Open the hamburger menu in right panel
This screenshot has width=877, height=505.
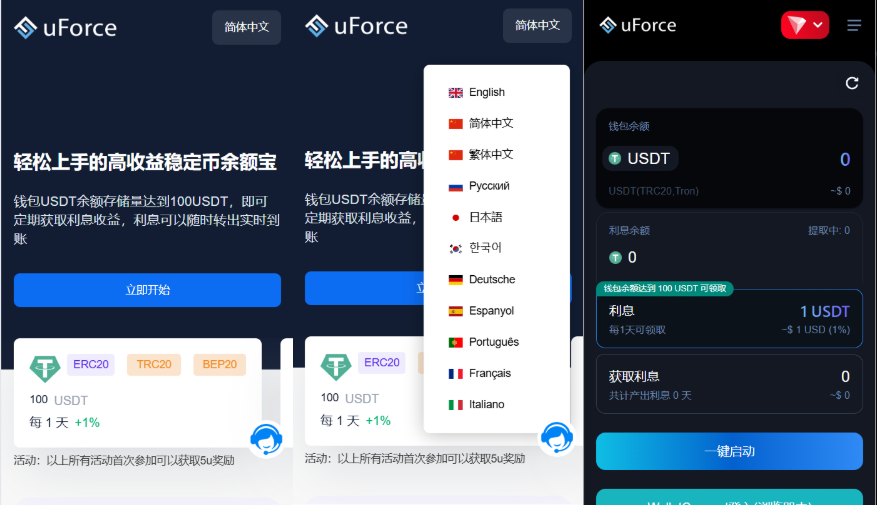click(x=854, y=25)
